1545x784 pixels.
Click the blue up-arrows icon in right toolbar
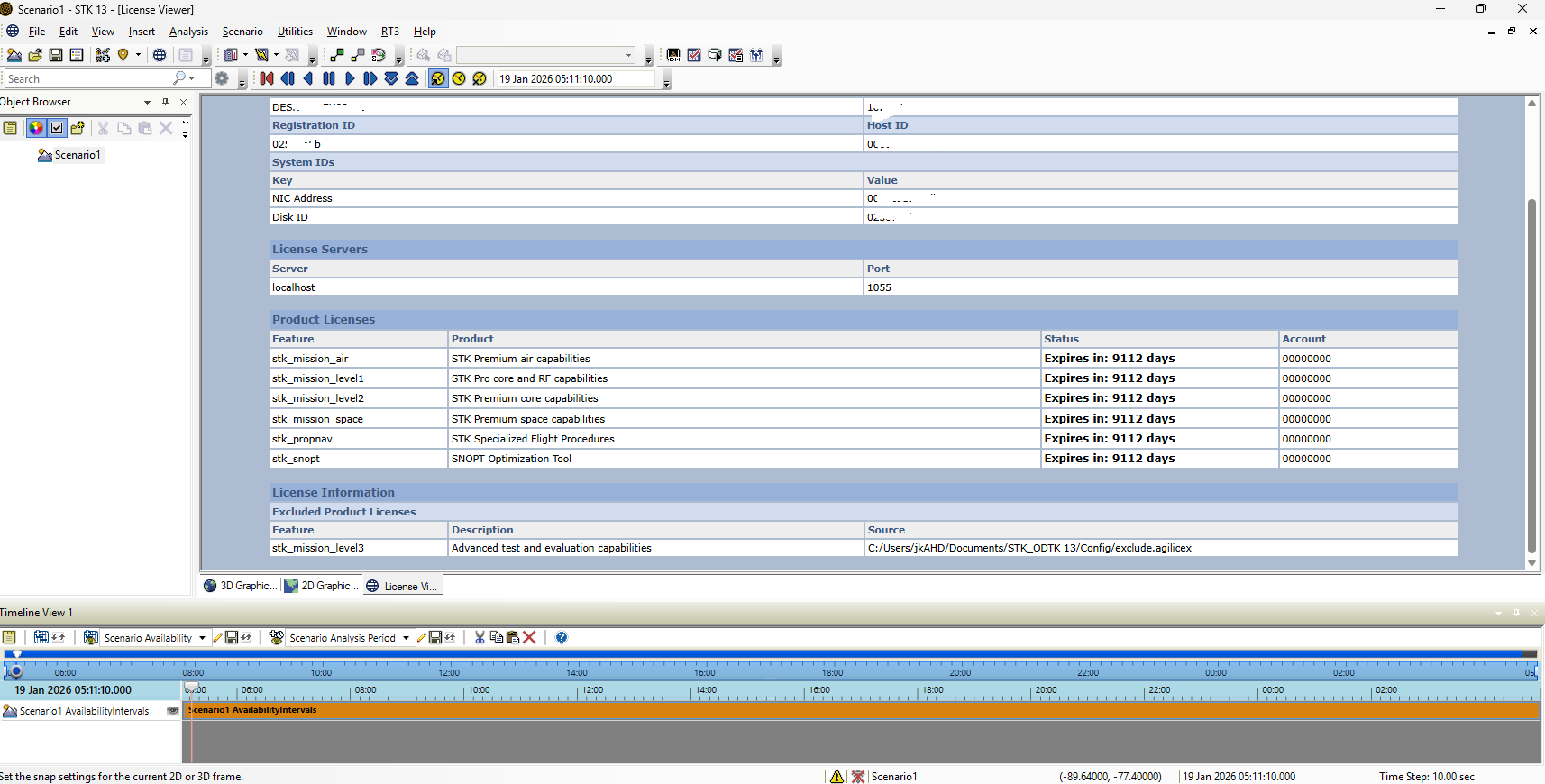coord(756,55)
